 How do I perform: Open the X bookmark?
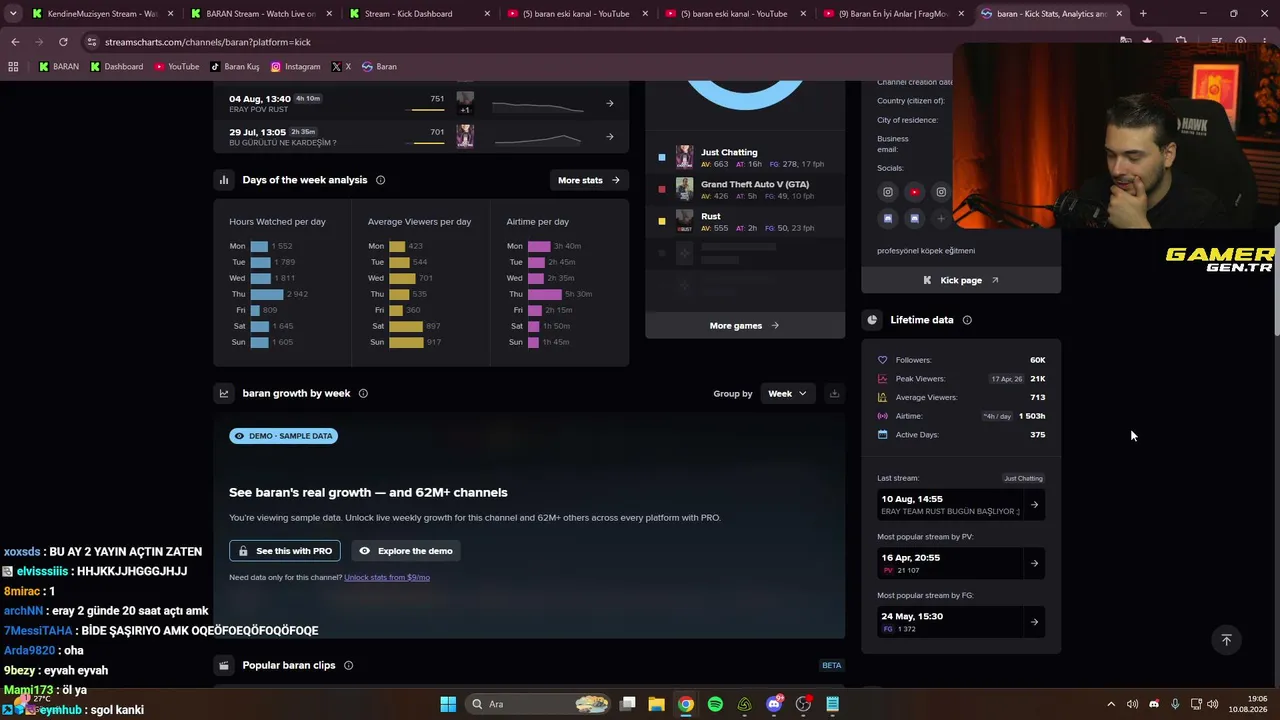[341, 67]
